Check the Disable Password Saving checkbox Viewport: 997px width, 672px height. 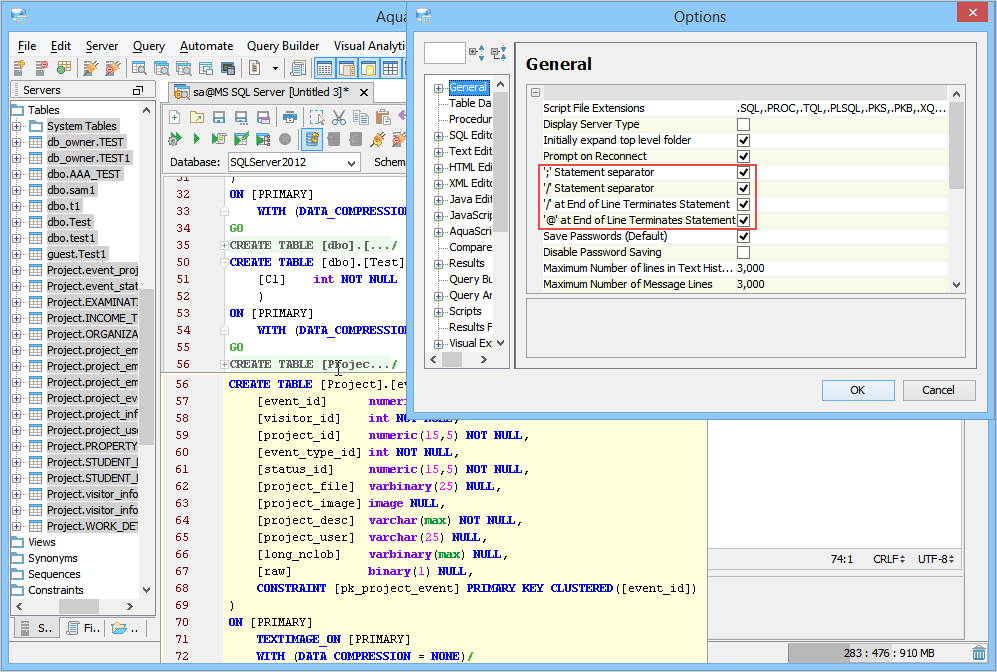click(x=743, y=252)
